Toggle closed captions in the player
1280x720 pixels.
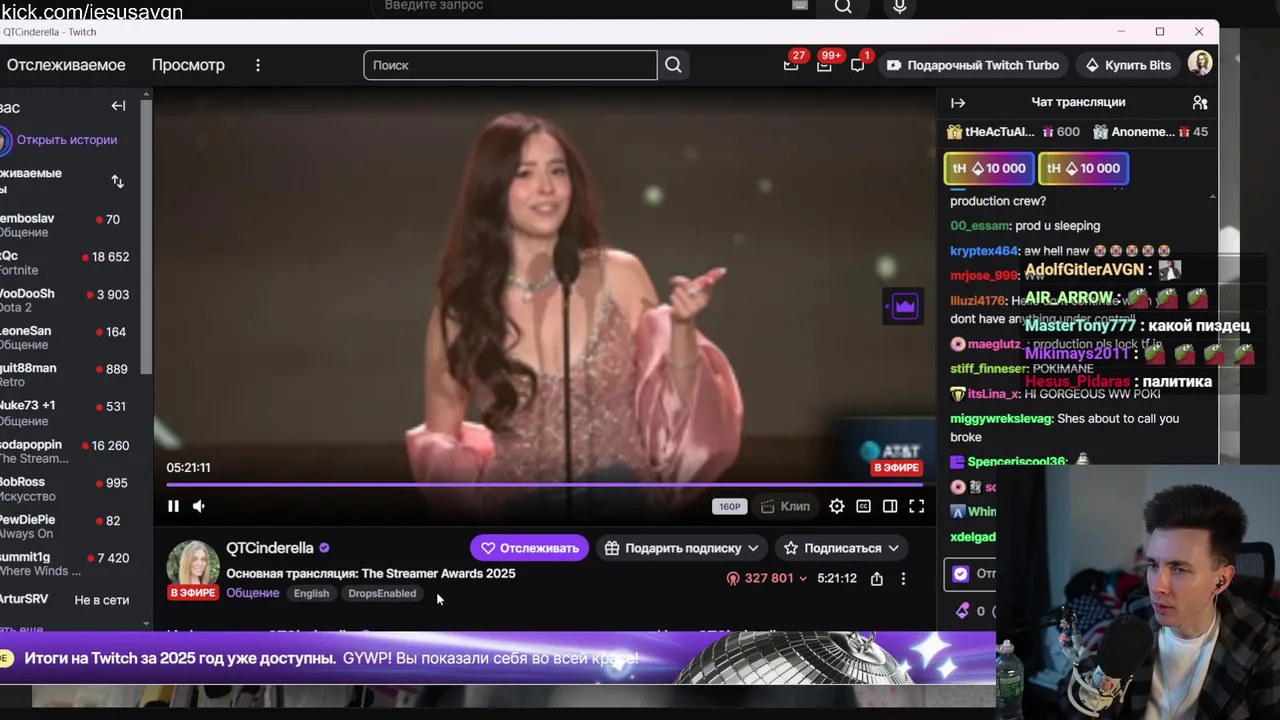(863, 506)
